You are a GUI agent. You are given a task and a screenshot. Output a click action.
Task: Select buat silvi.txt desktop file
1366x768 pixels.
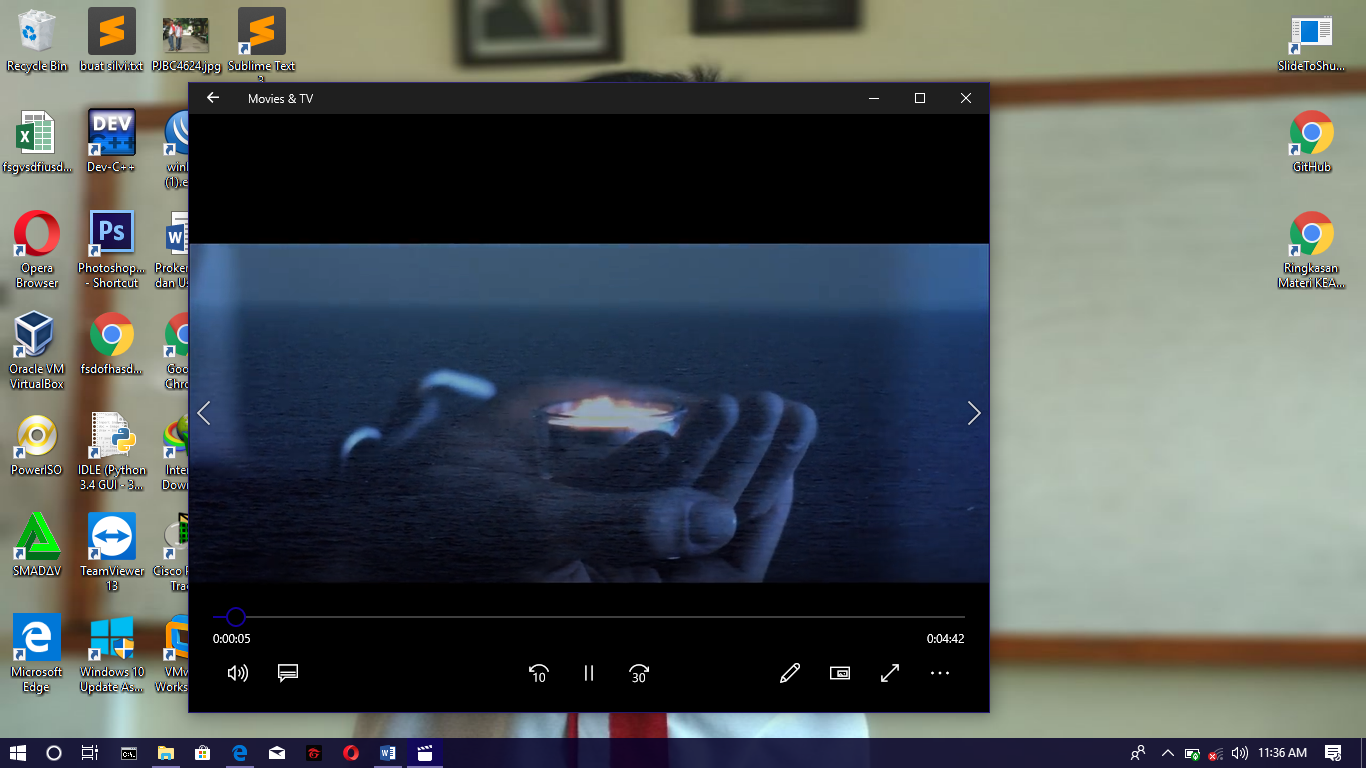(112, 41)
